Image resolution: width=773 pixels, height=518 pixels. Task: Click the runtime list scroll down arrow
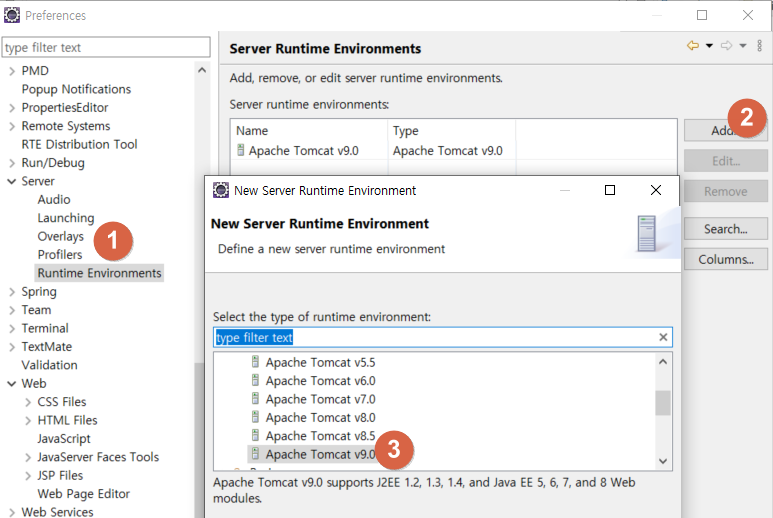(x=663, y=461)
